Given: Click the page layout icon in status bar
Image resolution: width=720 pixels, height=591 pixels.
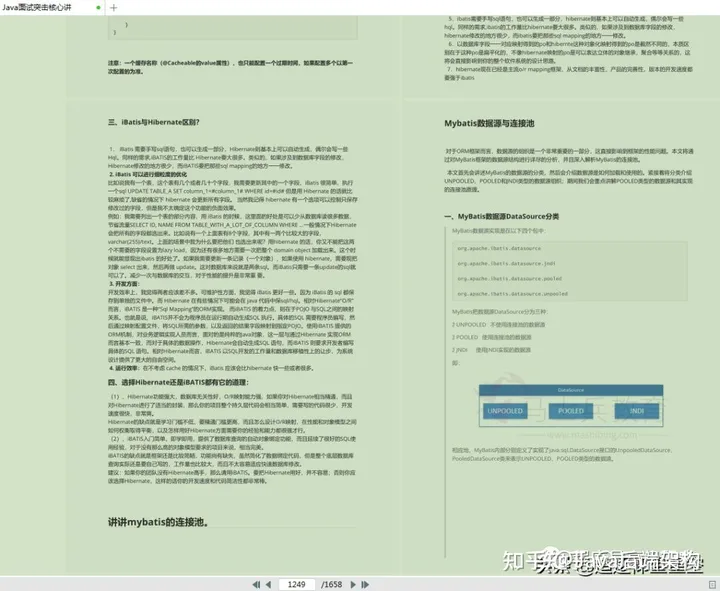Looking at the screenshot, I should pos(713,584).
